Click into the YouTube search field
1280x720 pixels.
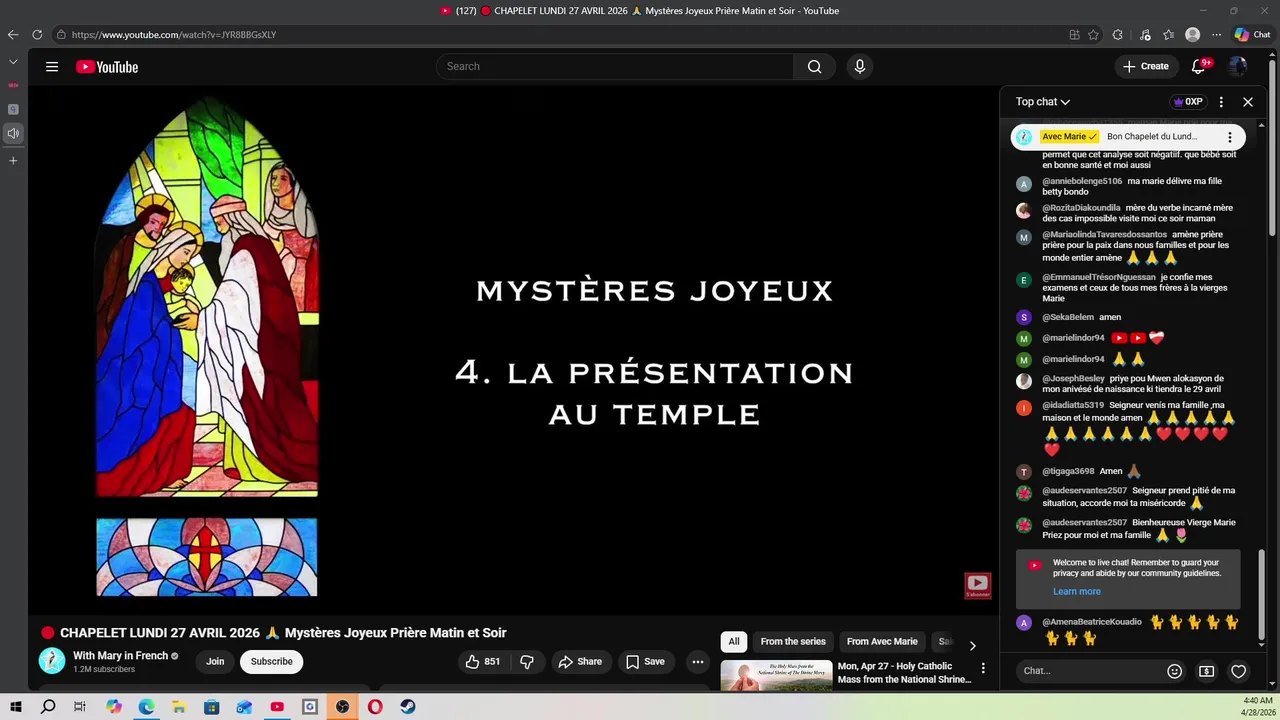[x=615, y=66]
